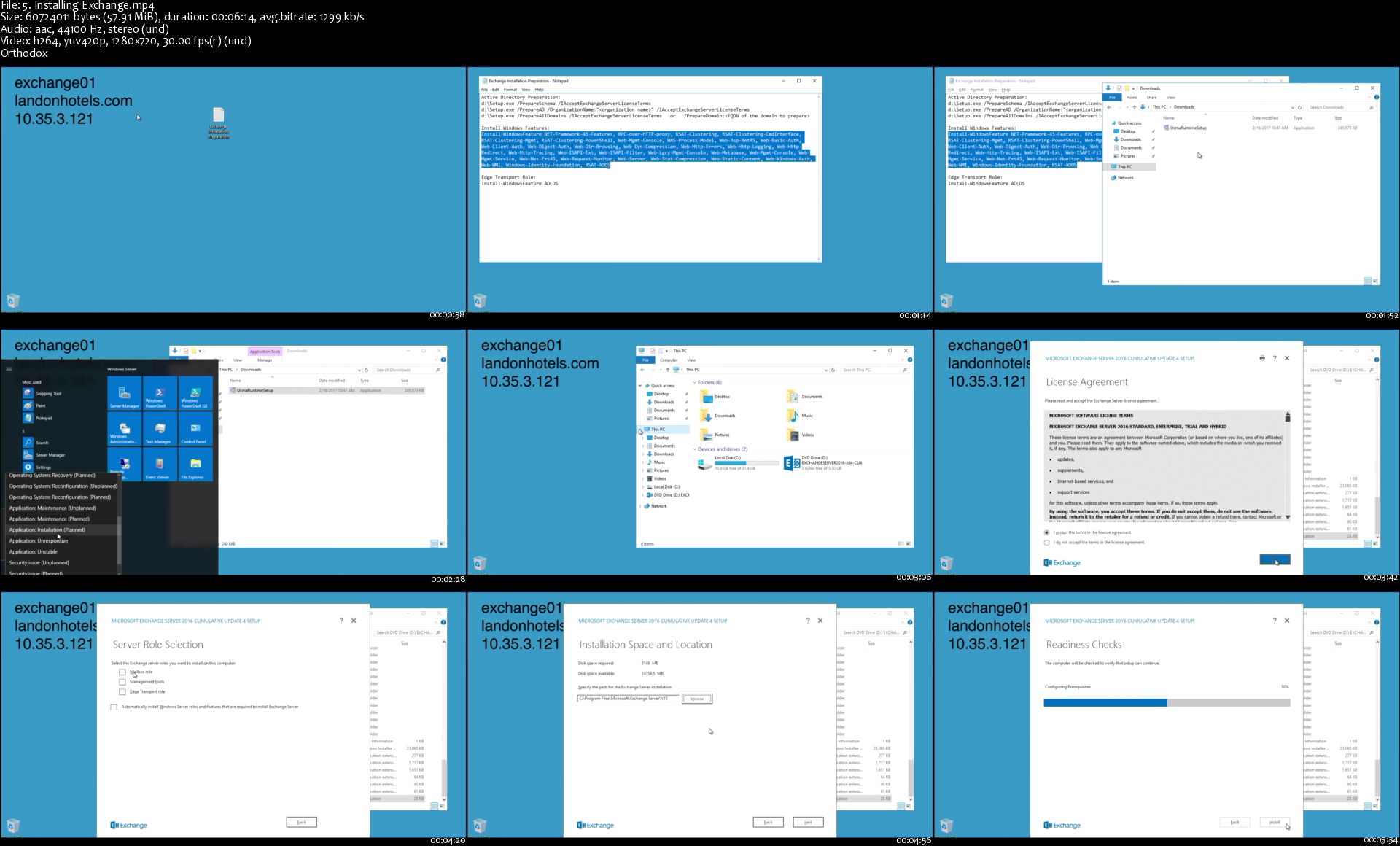Open DVD Drive (D:) EXCHANGESERVER2016-X64-CU4

(824, 463)
